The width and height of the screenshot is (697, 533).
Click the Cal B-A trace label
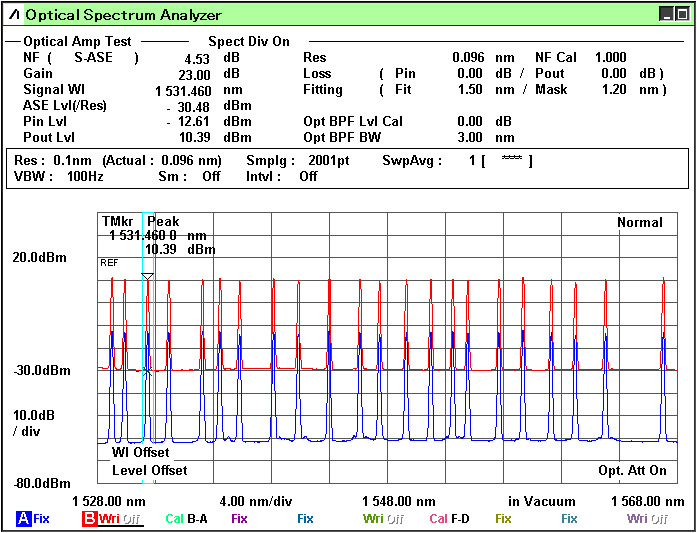(186, 518)
